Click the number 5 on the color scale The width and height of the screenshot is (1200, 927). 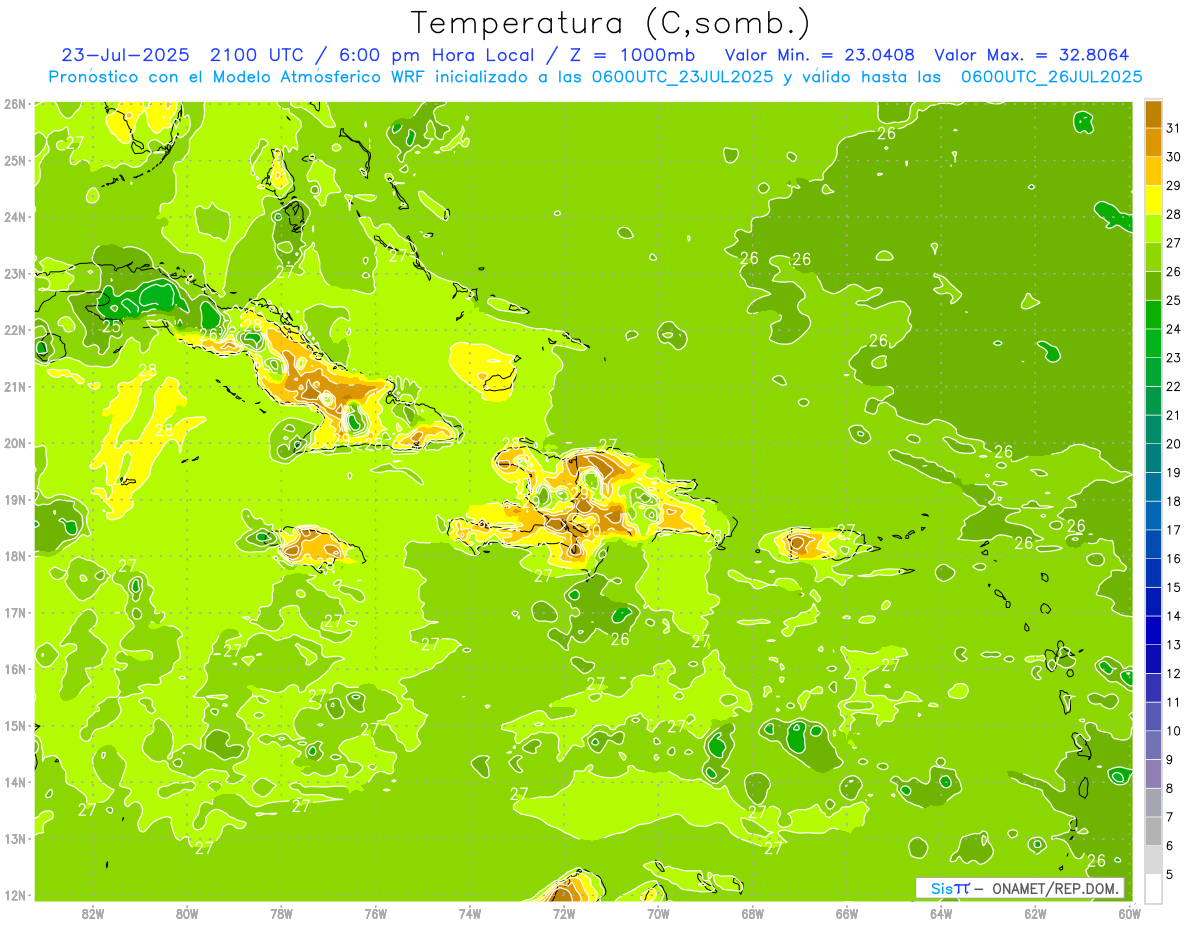point(1172,874)
